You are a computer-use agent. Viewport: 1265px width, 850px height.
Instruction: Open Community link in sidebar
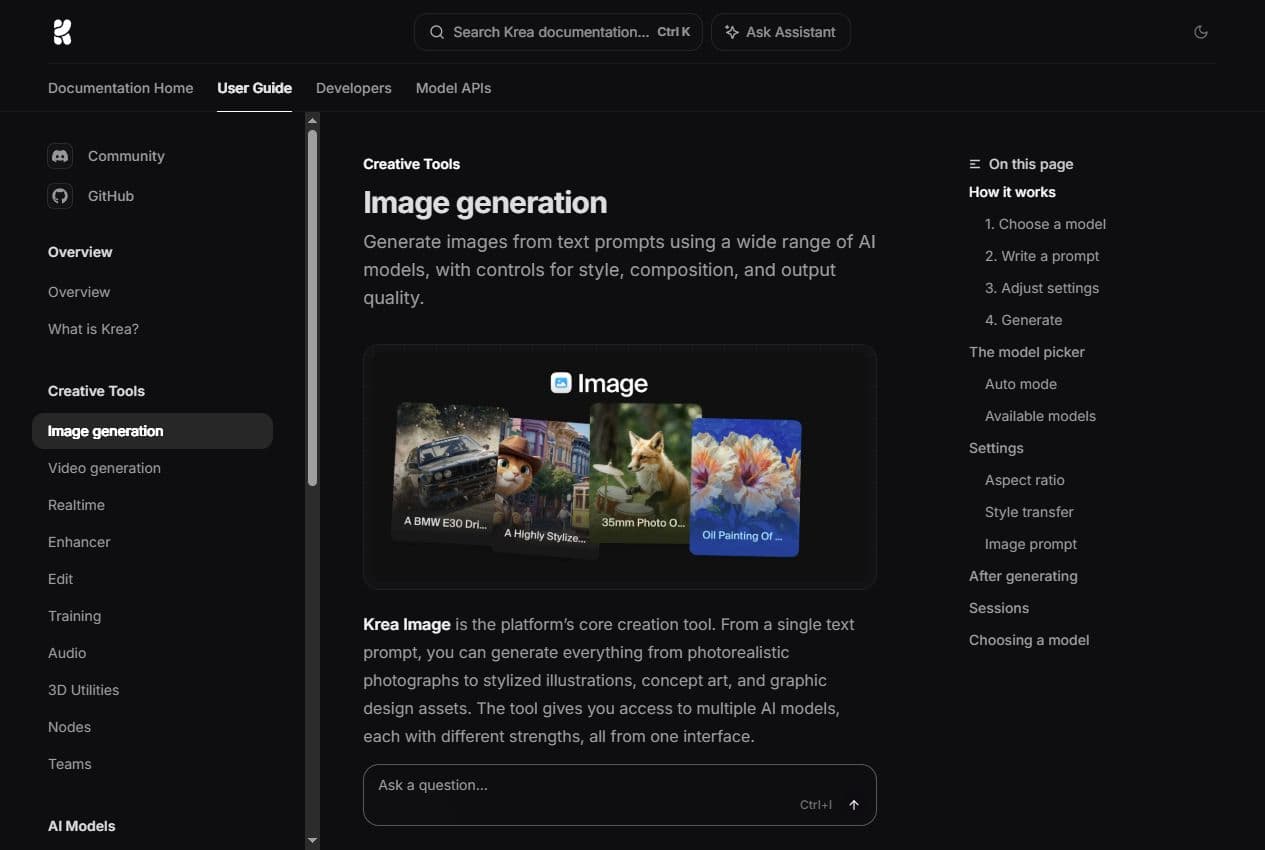(x=126, y=156)
